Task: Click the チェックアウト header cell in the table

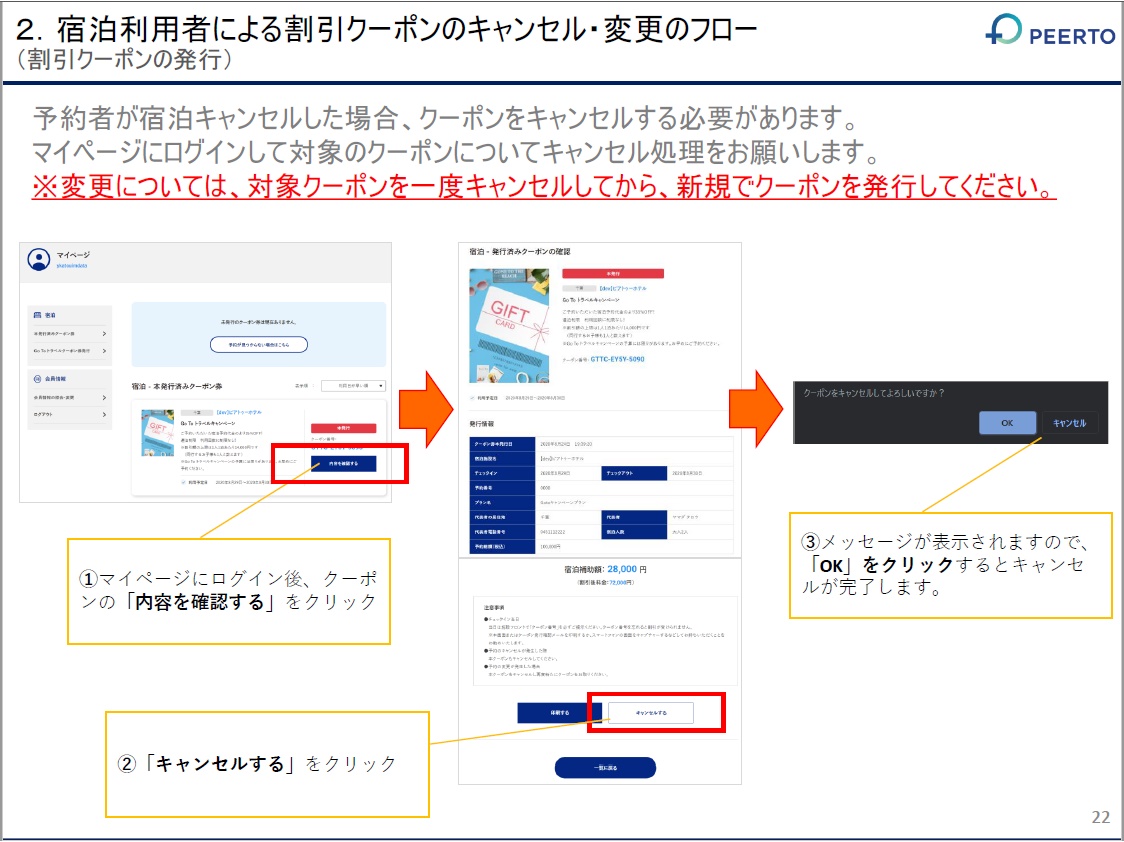Action: pos(634,474)
